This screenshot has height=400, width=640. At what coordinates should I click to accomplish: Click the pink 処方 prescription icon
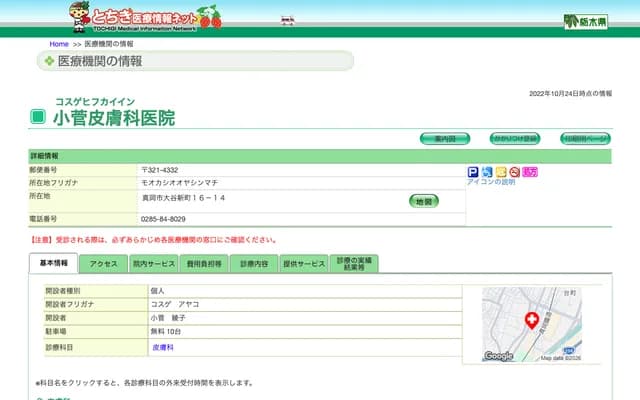(530, 172)
